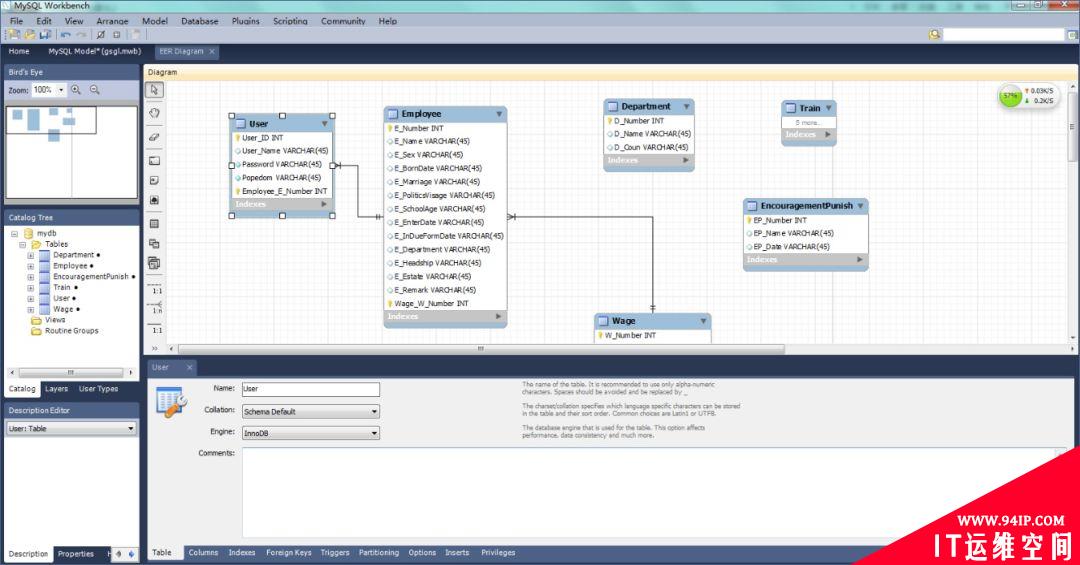The height and width of the screenshot is (565, 1080).
Task: Expand the Employee table tree node
Action: 30,266
